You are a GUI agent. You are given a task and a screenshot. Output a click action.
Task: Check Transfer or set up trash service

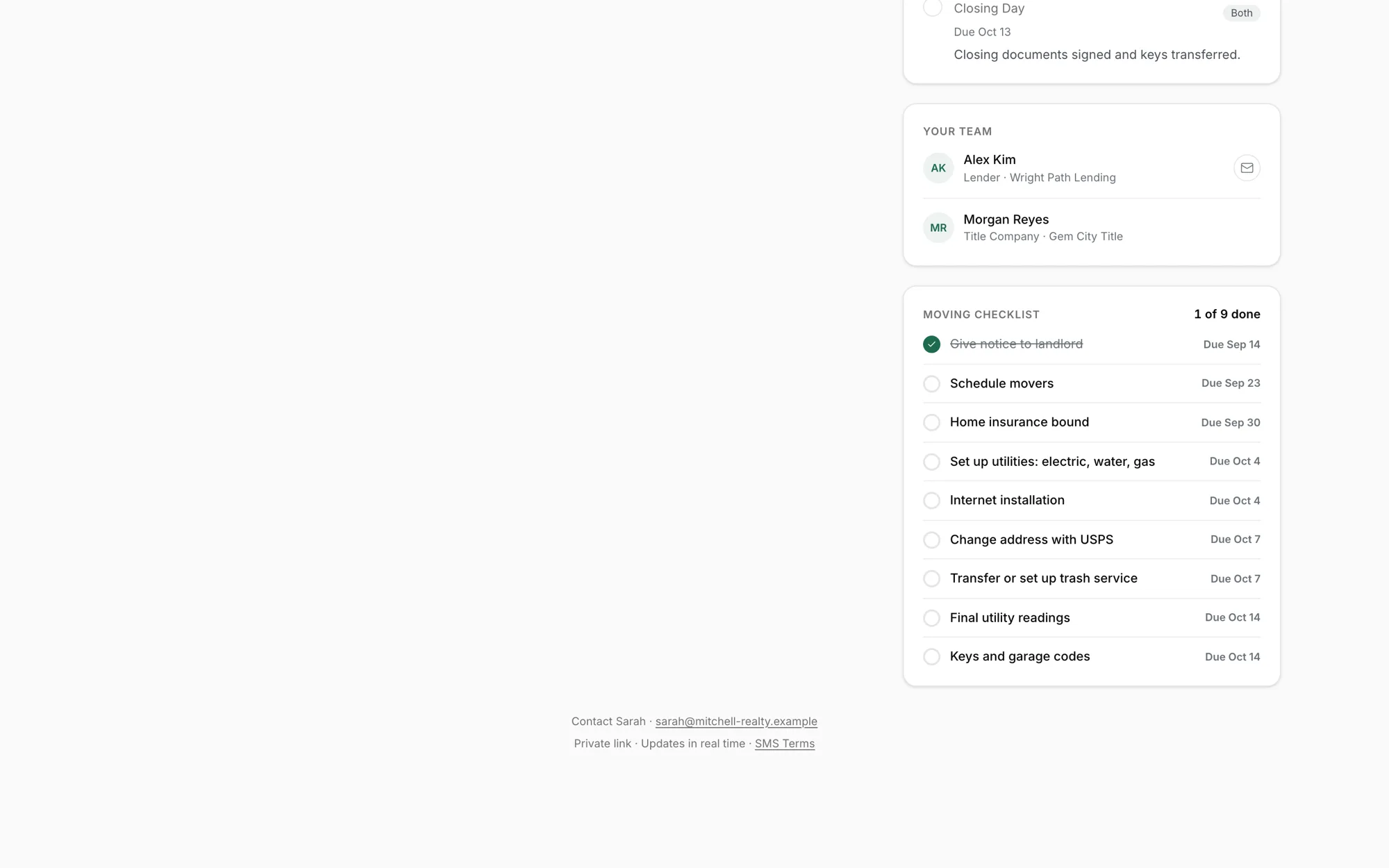pyautogui.click(x=931, y=578)
